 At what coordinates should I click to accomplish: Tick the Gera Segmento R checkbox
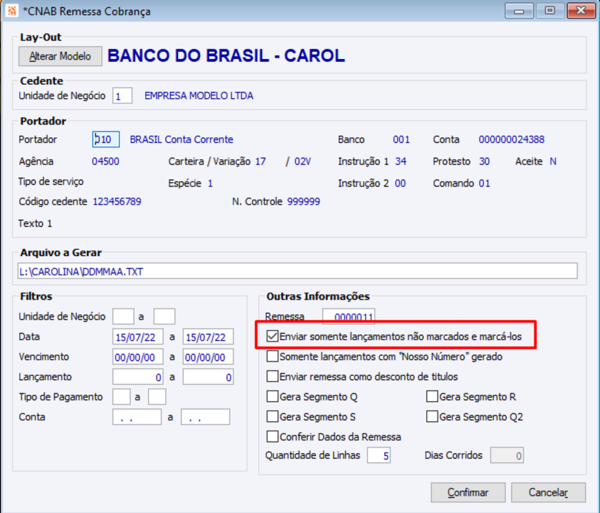pos(432,396)
